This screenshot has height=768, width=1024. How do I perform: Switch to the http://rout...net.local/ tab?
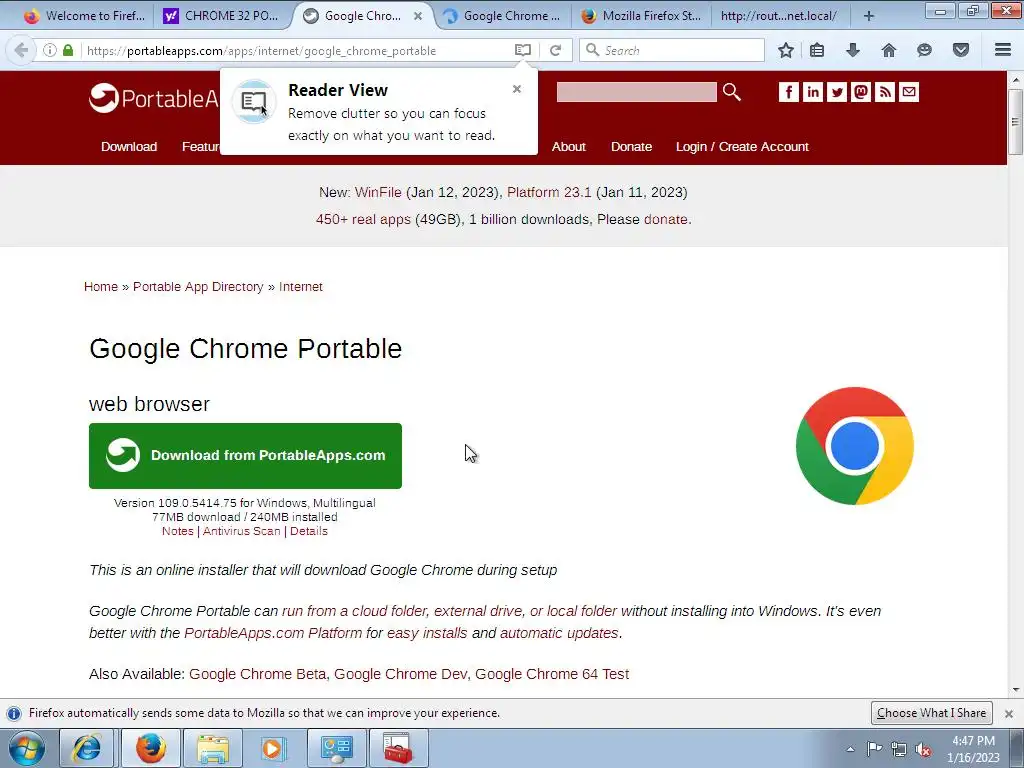(778, 16)
